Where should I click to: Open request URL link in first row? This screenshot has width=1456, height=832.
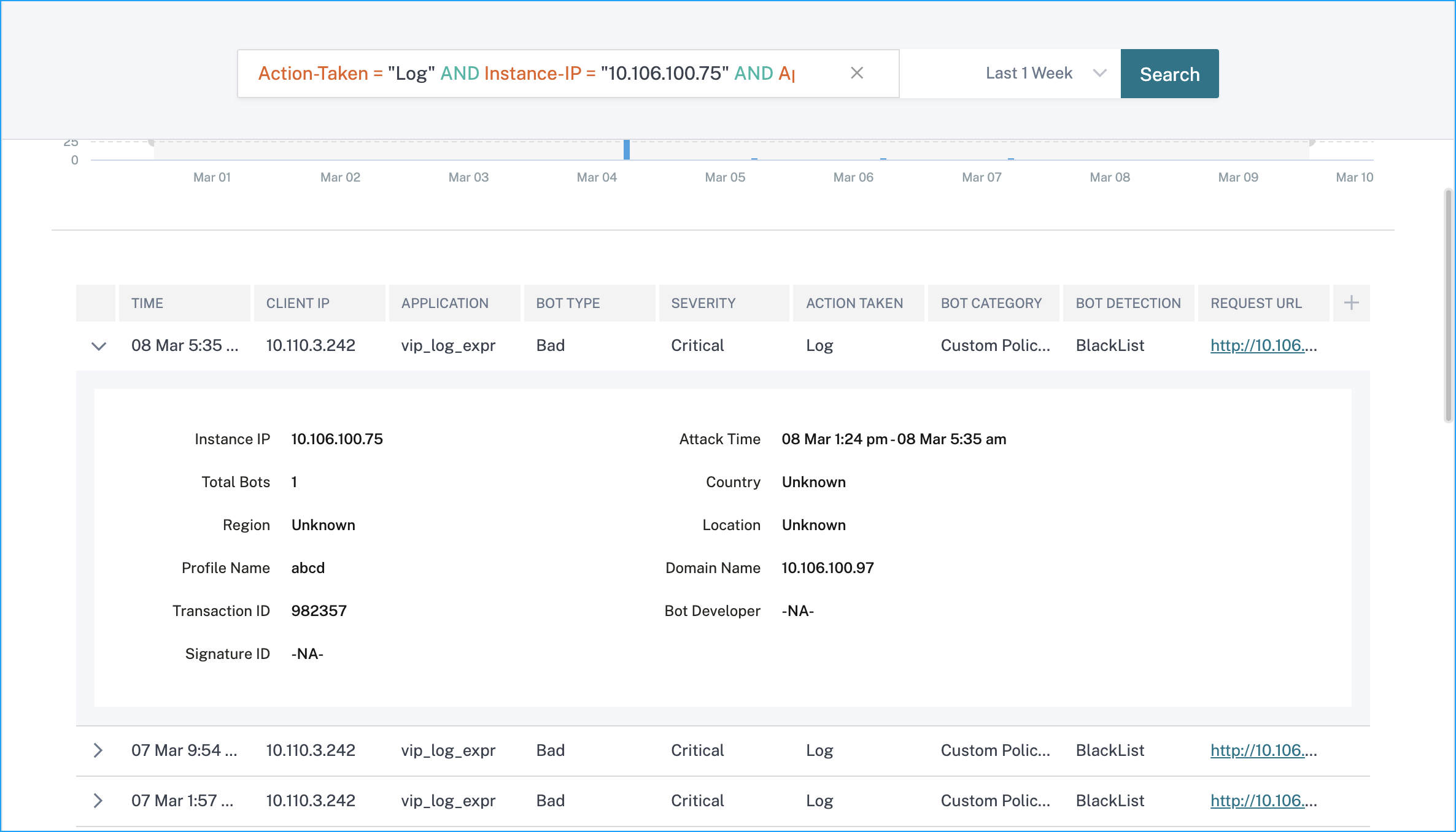click(1263, 345)
